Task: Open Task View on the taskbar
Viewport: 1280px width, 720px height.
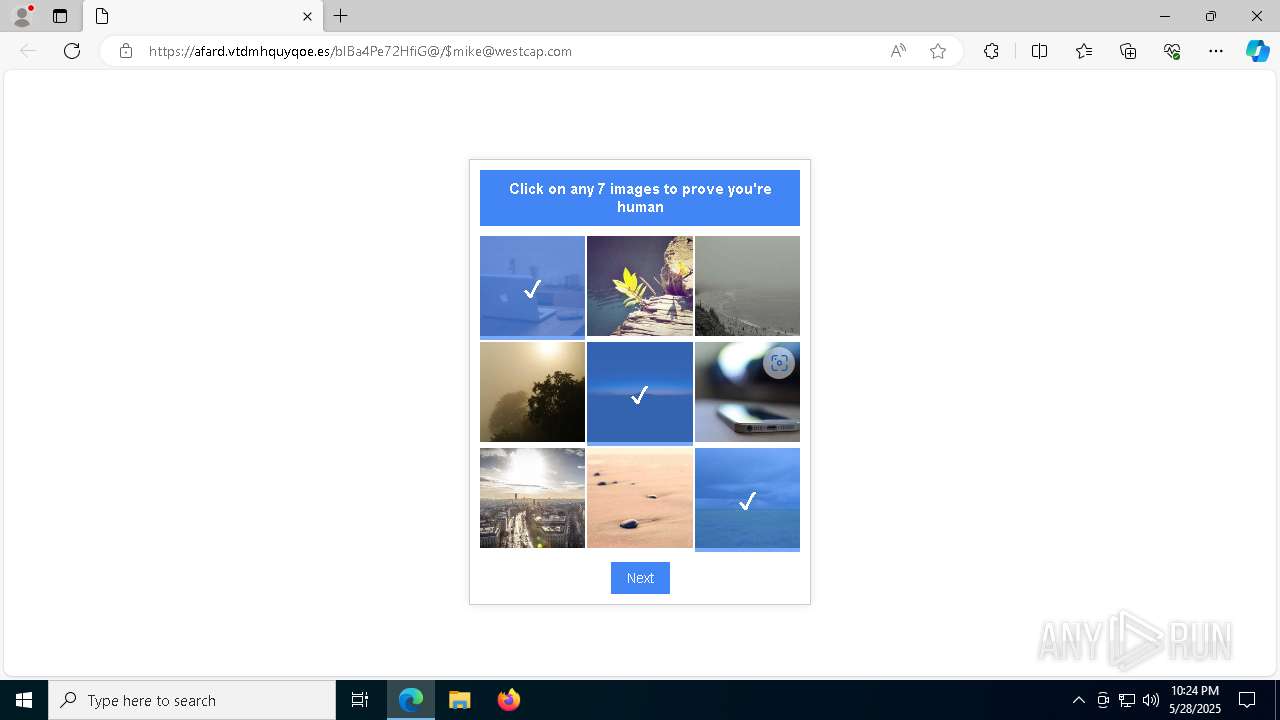Action: pyautogui.click(x=360, y=700)
